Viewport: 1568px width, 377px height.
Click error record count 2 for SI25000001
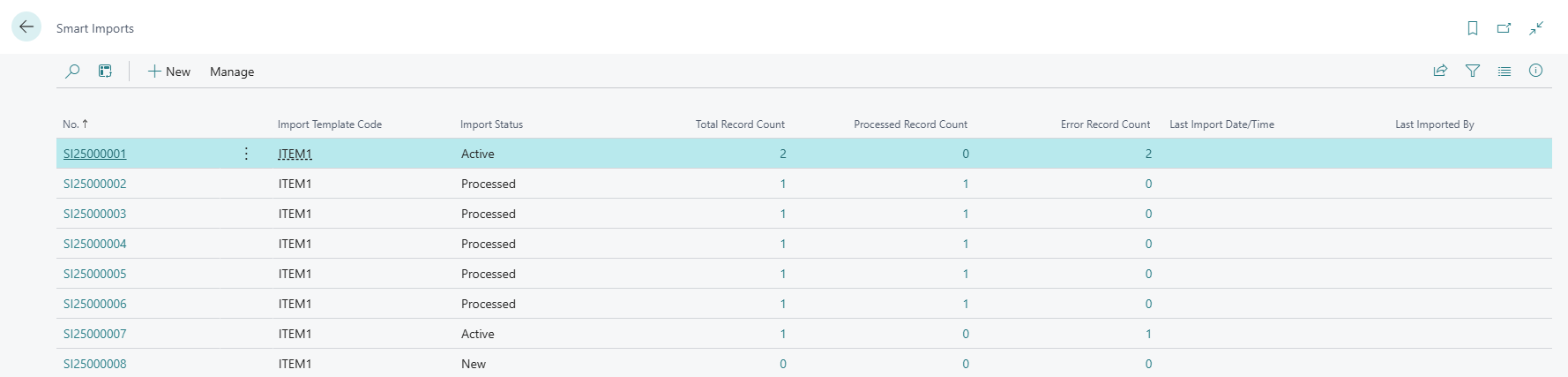(1148, 154)
